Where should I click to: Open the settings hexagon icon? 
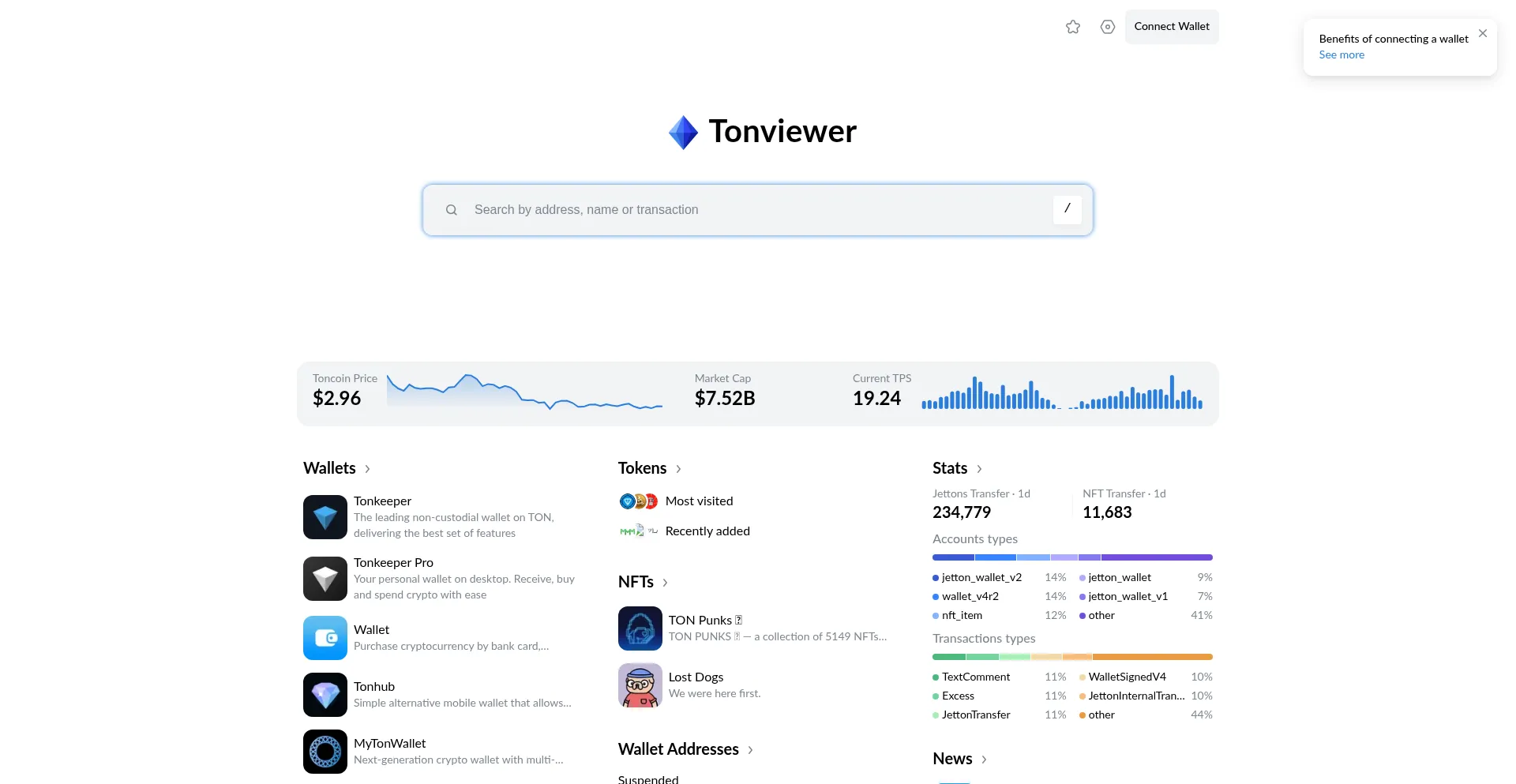point(1107,27)
